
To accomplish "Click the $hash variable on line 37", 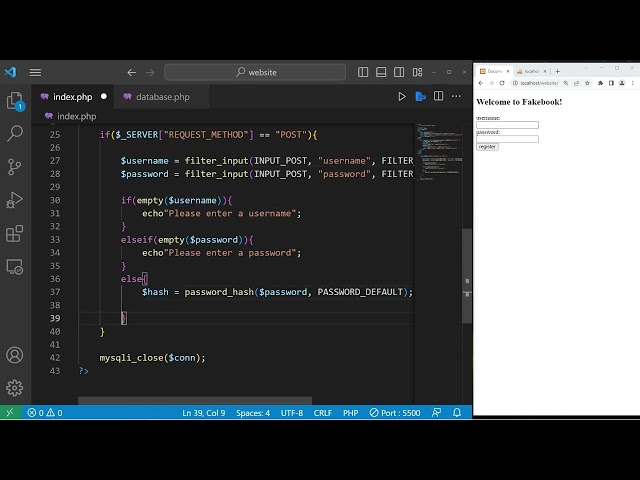I will tap(155, 292).
